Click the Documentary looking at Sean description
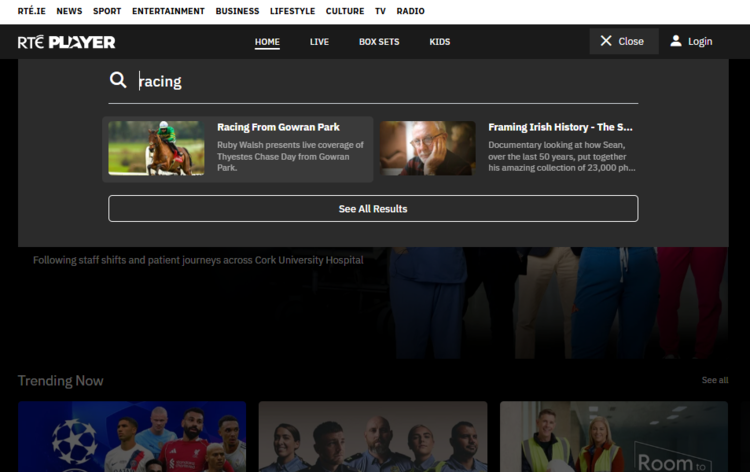 tap(562, 156)
